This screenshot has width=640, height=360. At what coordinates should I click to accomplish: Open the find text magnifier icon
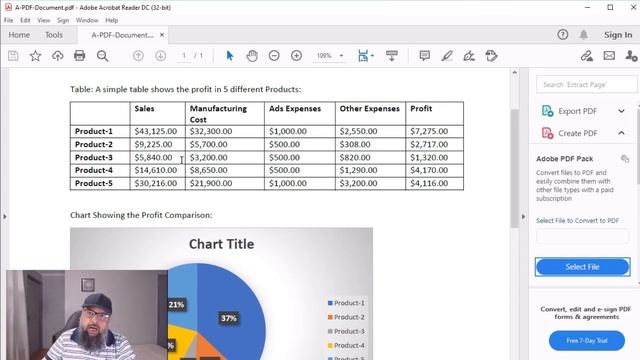(102, 56)
